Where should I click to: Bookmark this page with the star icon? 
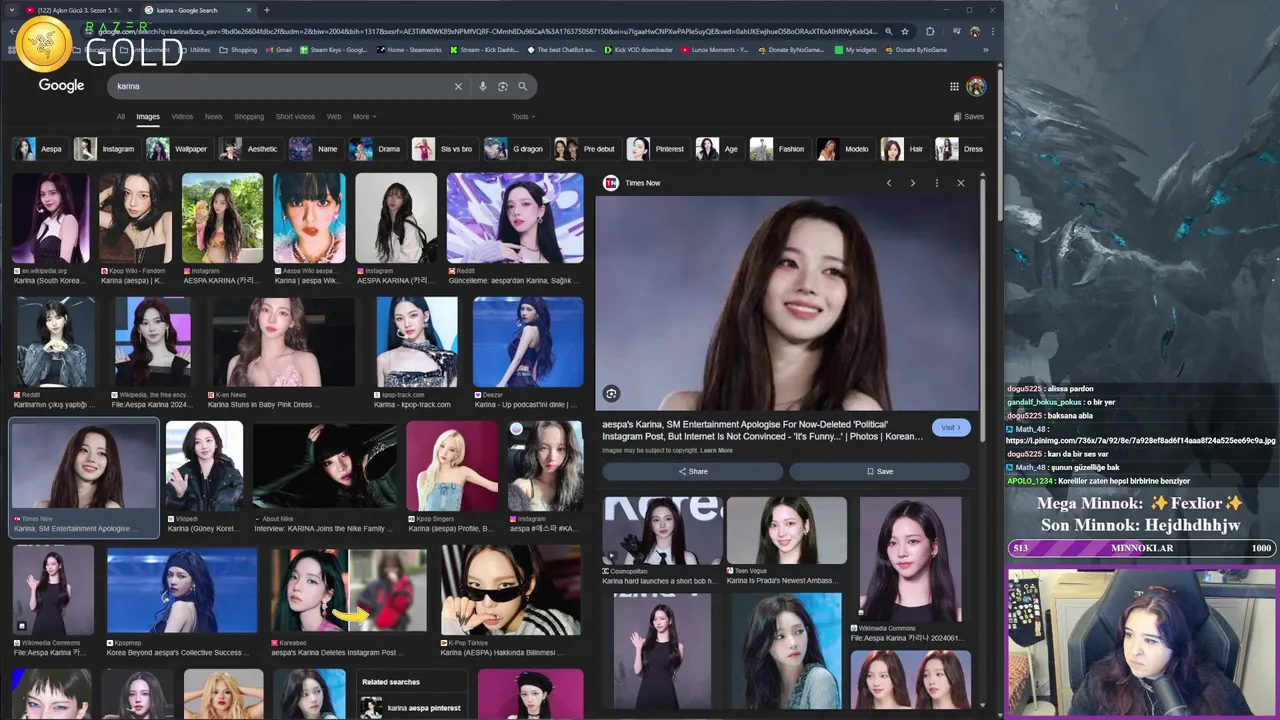[x=905, y=31]
